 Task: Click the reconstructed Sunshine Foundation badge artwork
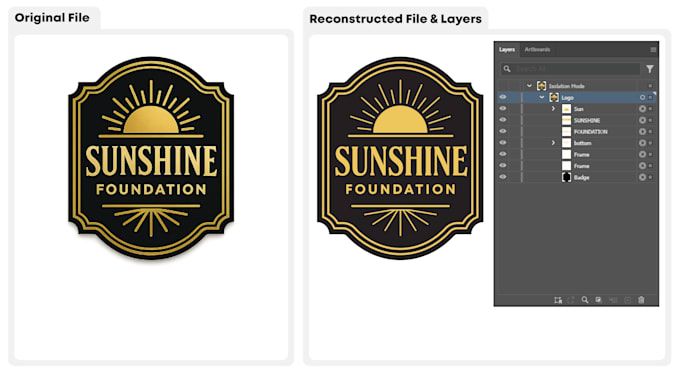(400, 158)
